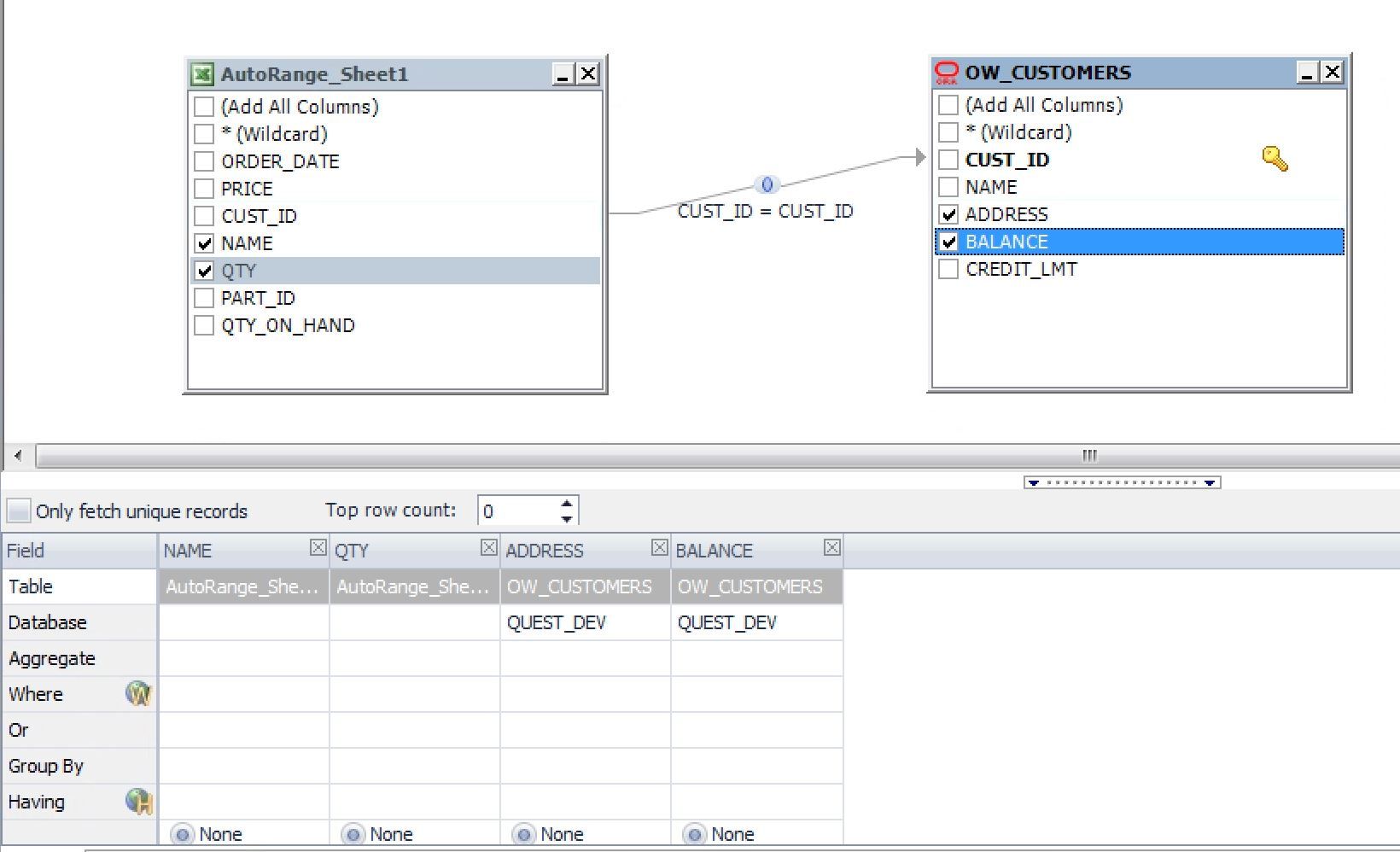Select the Aggregate row header
1400x852 pixels.
coord(79,658)
